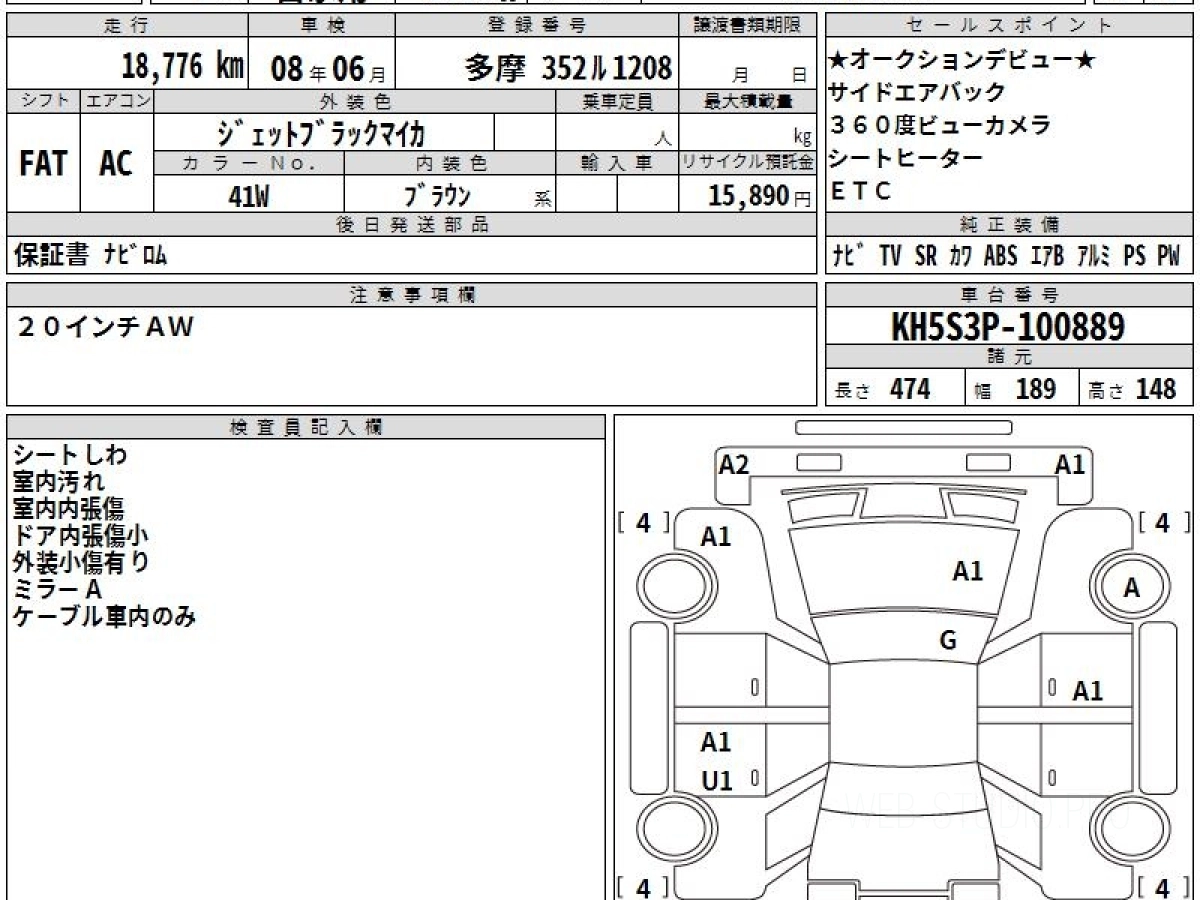Screen dimensions: 1200x900
Task: Select ３６０度ビューカメラ sales point
Action: click(940, 125)
